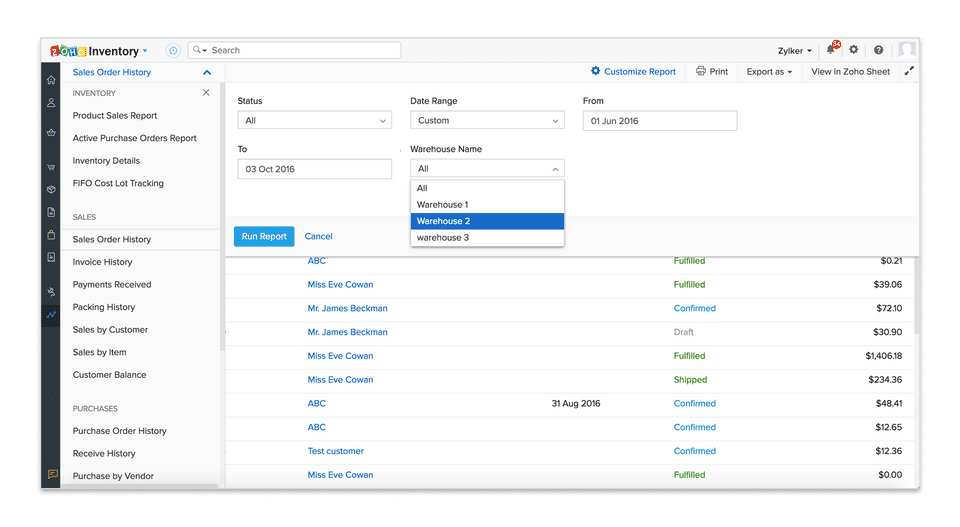
Task: Close the reports list panel with X
Action: [x=206, y=92]
